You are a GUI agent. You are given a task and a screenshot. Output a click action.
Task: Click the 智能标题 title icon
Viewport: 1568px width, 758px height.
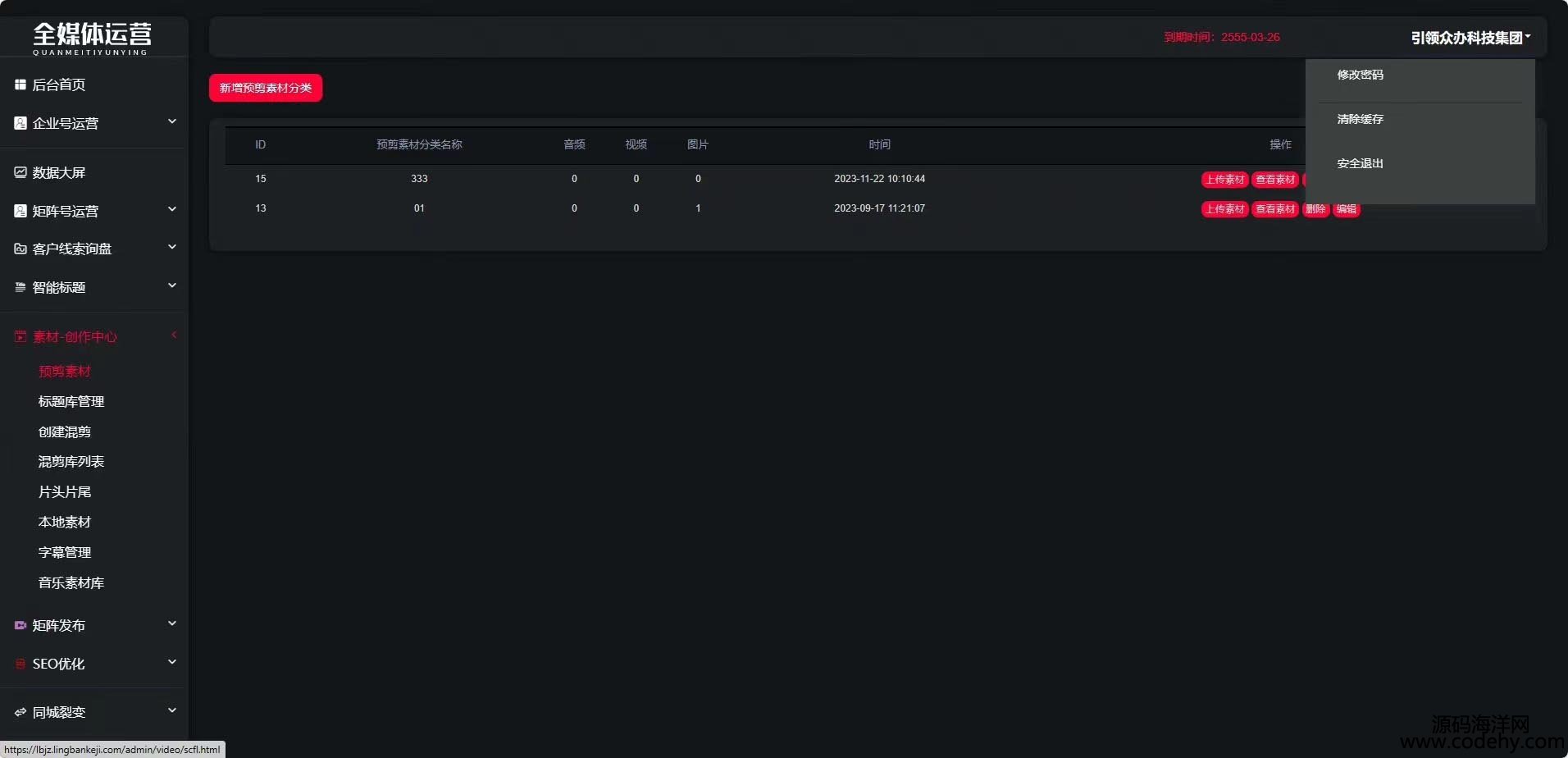pos(21,287)
